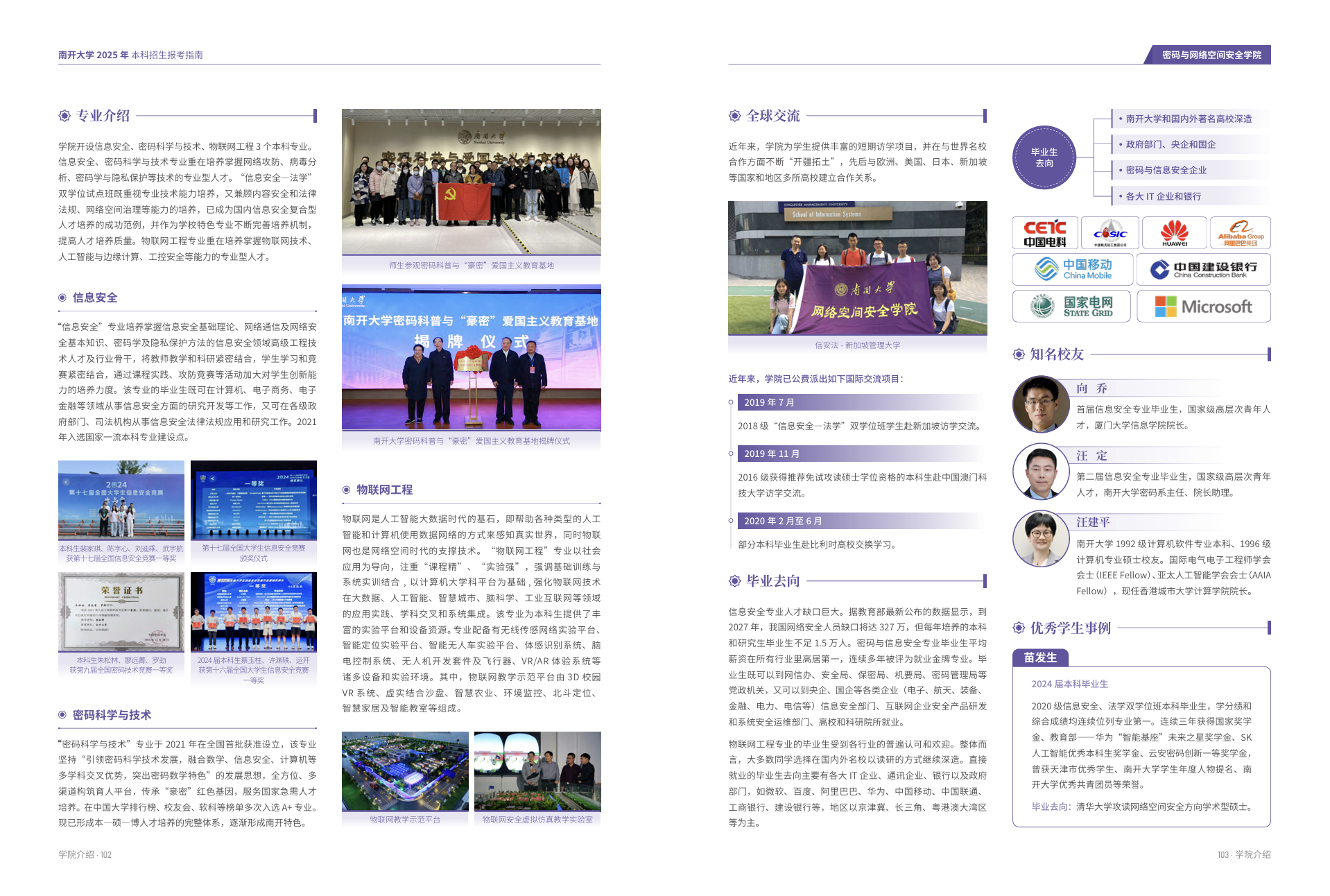This screenshot has width=1330, height=896.
Task: Open the China Construction Bank logo
Action: 1203,269
